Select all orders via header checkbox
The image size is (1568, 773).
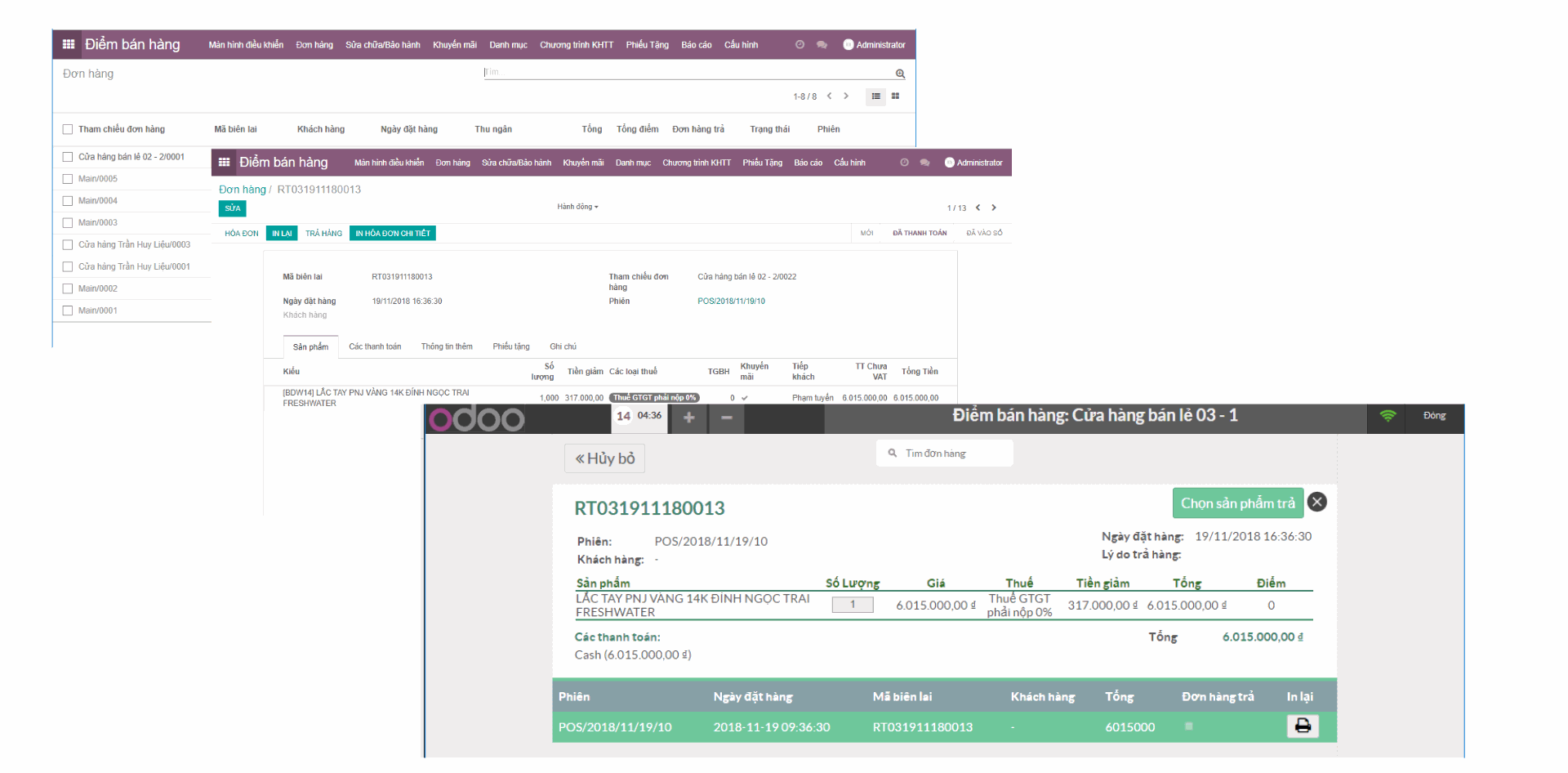coord(68,128)
